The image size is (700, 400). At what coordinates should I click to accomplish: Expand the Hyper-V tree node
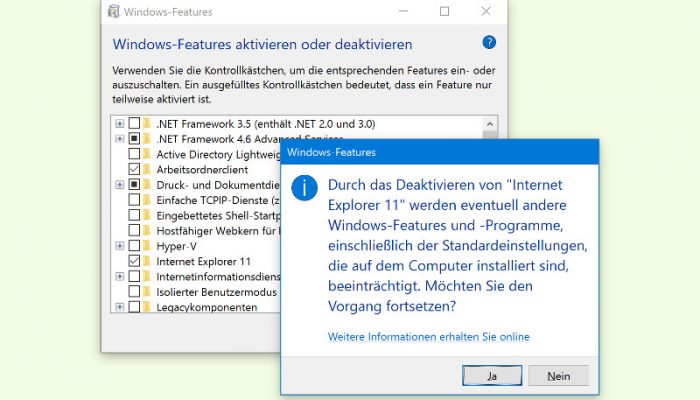(x=120, y=246)
